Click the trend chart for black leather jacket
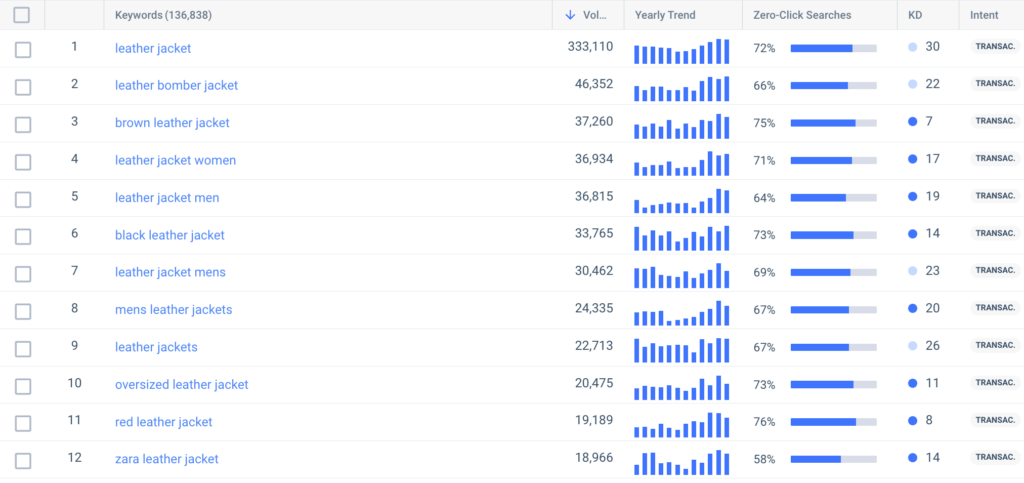 pyautogui.click(x=681, y=238)
